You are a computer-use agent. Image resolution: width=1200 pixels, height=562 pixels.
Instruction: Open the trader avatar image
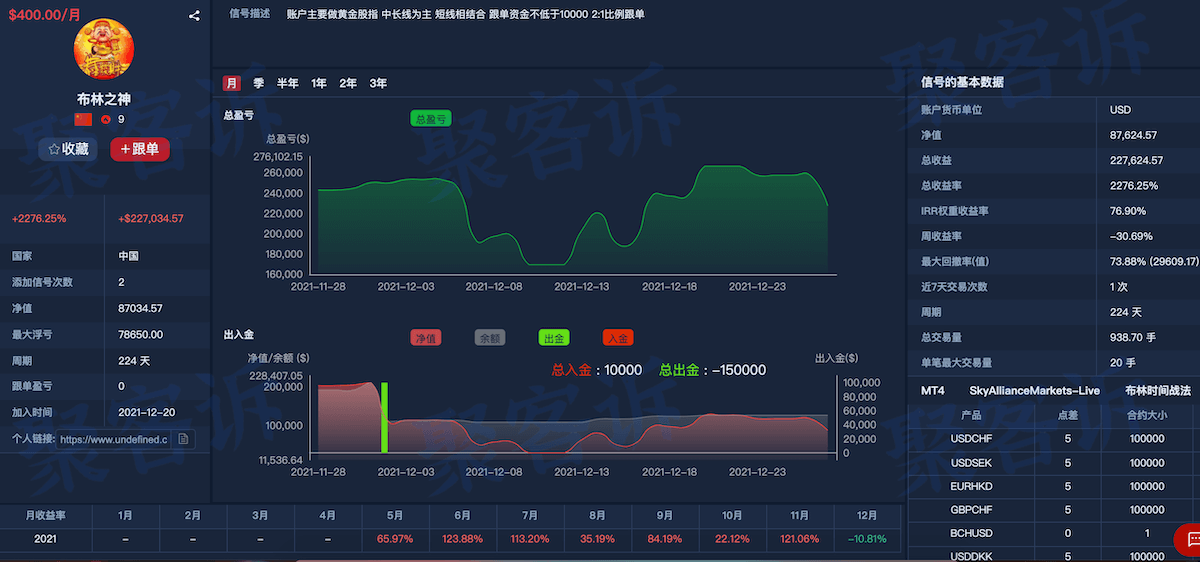coord(104,49)
